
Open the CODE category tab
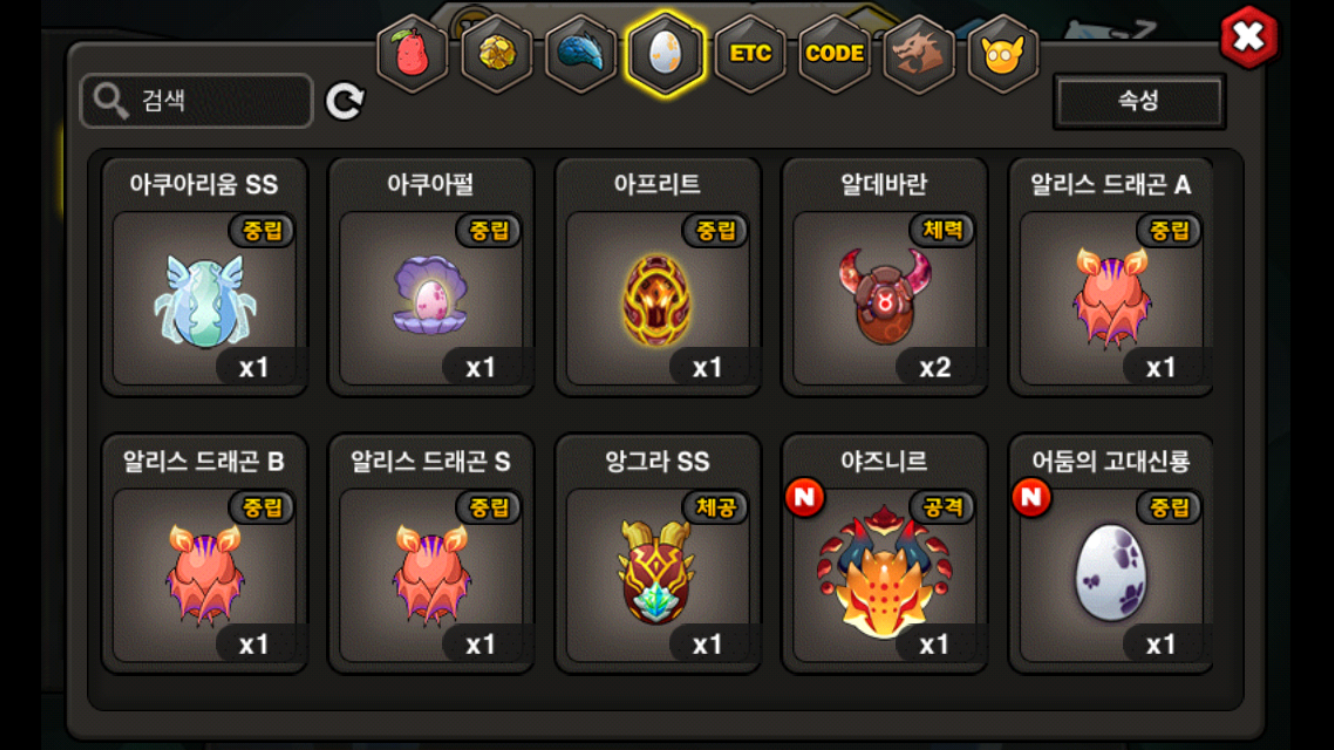pos(835,54)
